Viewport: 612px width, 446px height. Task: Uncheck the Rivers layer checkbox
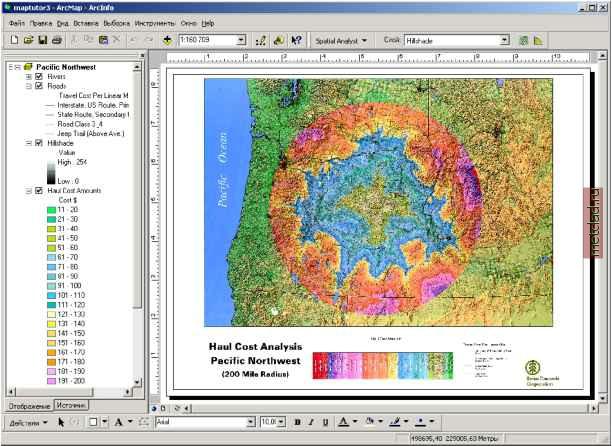(x=39, y=76)
